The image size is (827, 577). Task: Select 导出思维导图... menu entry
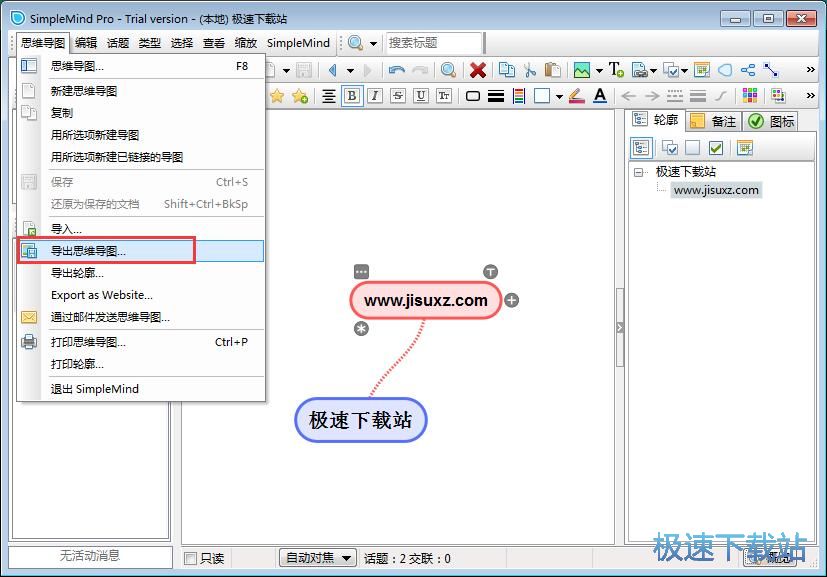[x=141, y=251]
